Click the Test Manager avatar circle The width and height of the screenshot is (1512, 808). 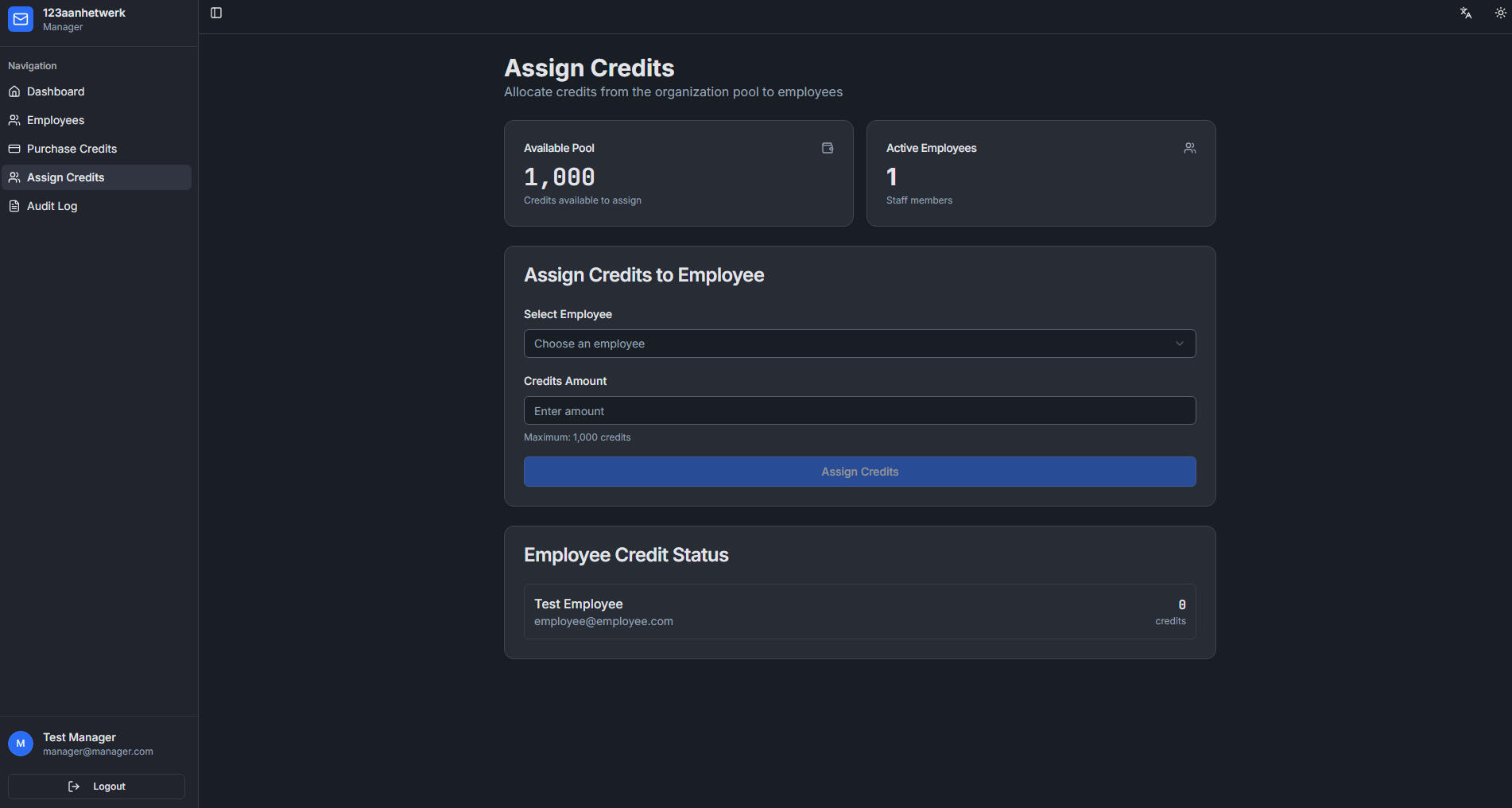(20, 744)
